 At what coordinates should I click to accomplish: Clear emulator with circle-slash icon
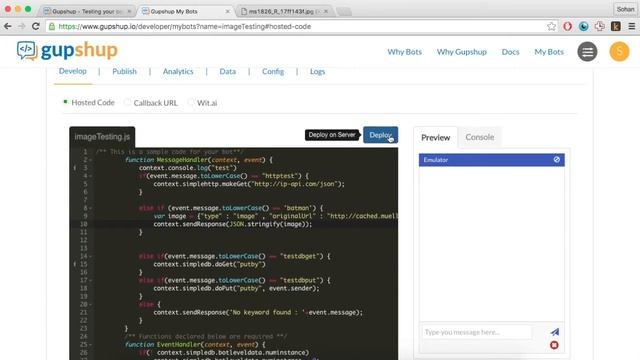pos(557,160)
